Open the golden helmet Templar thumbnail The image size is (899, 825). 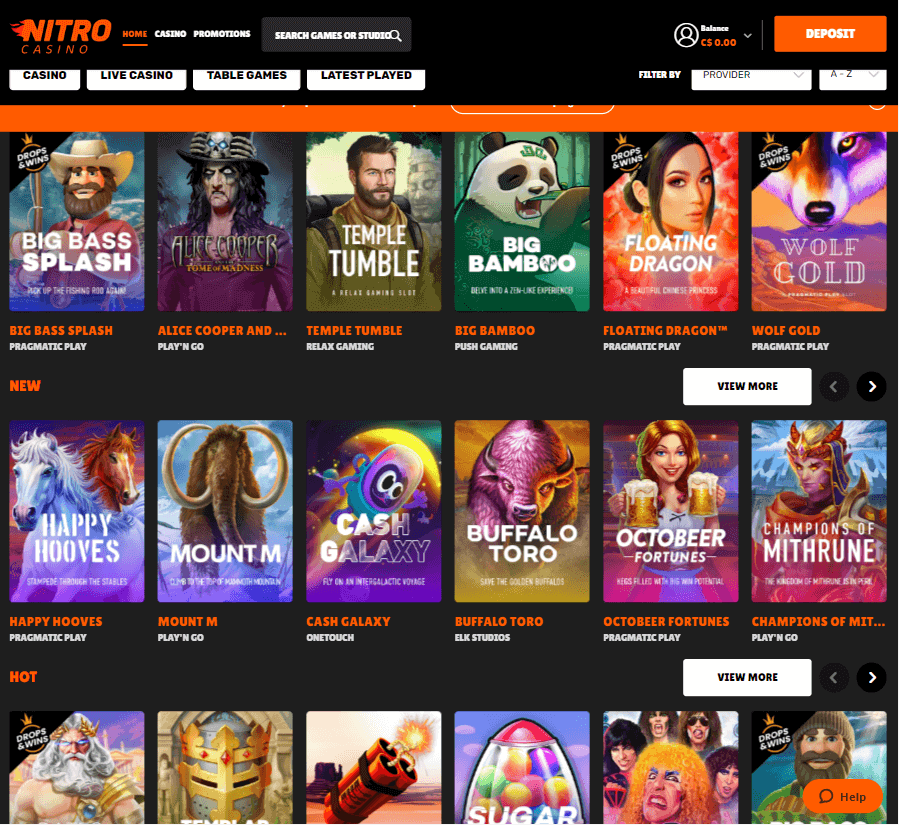(225, 768)
